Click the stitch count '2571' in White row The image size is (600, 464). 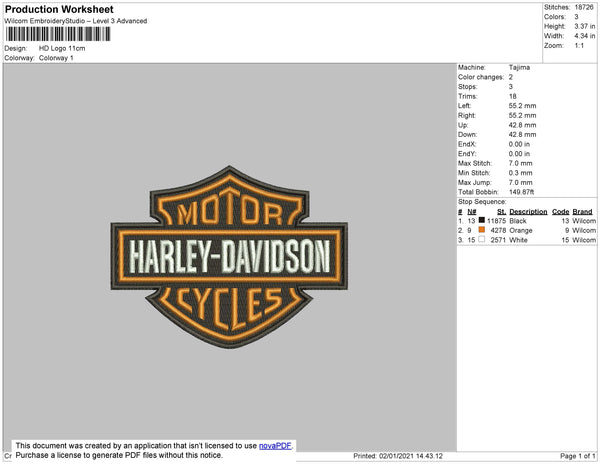498,240
